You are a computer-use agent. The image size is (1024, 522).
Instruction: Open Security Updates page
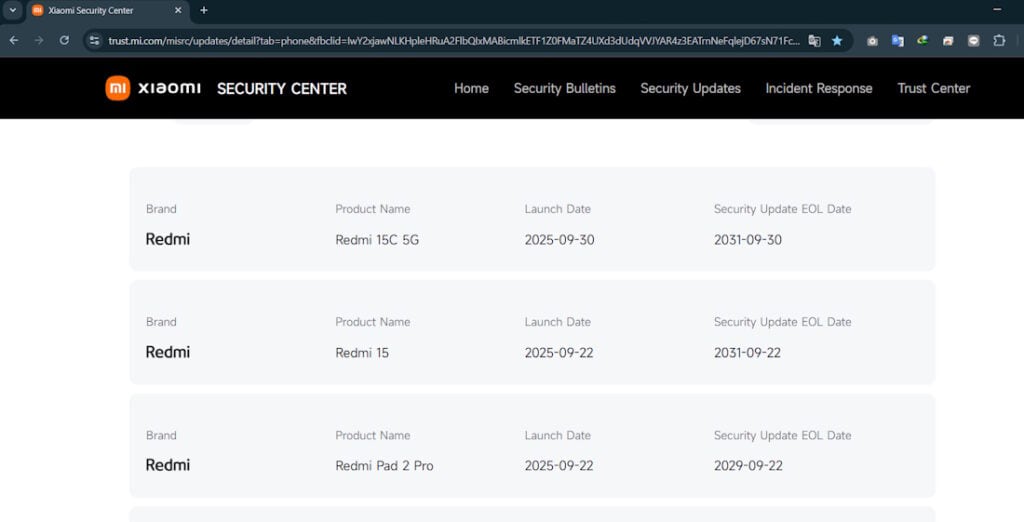690,88
